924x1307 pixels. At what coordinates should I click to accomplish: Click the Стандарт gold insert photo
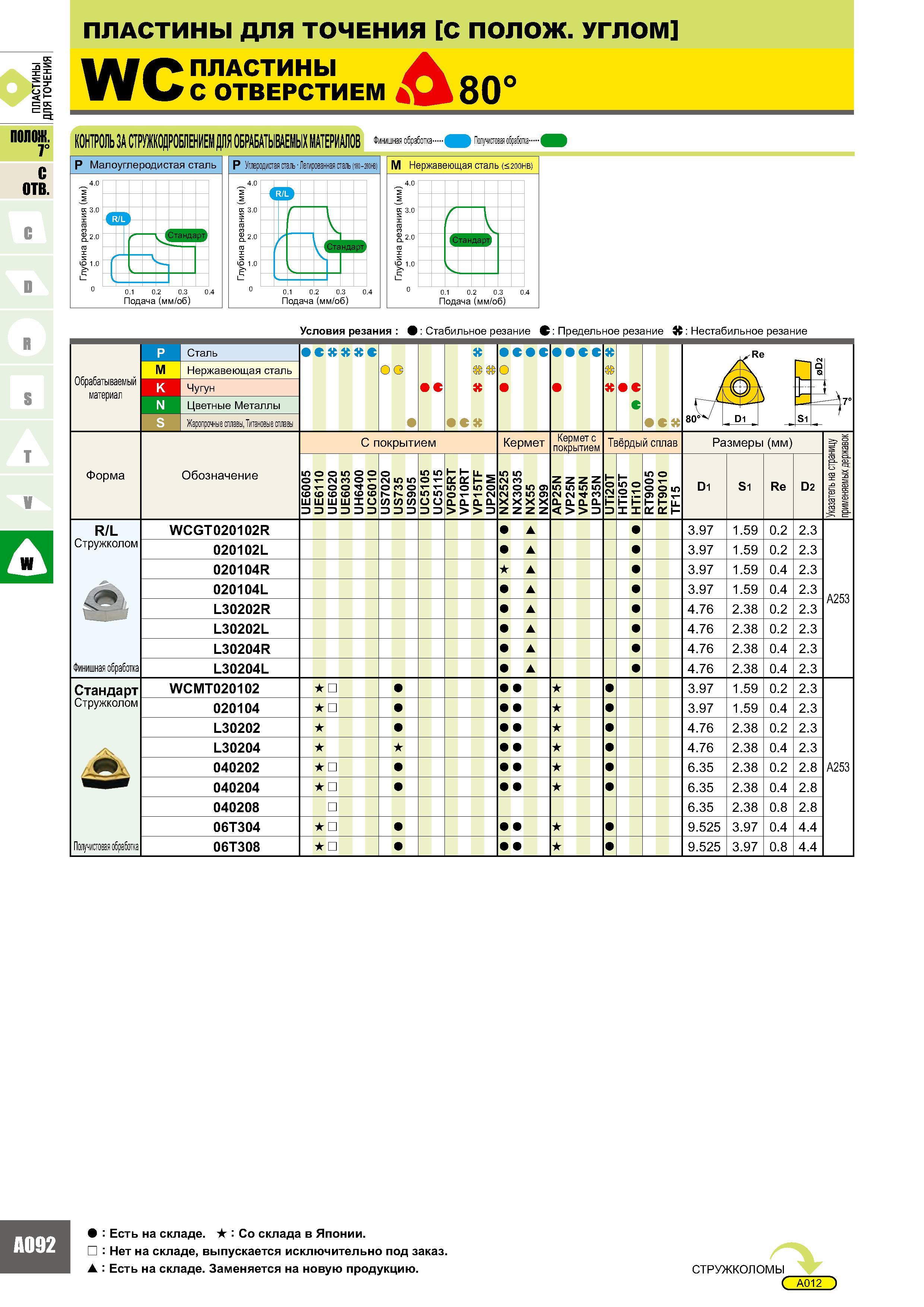click(106, 769)
